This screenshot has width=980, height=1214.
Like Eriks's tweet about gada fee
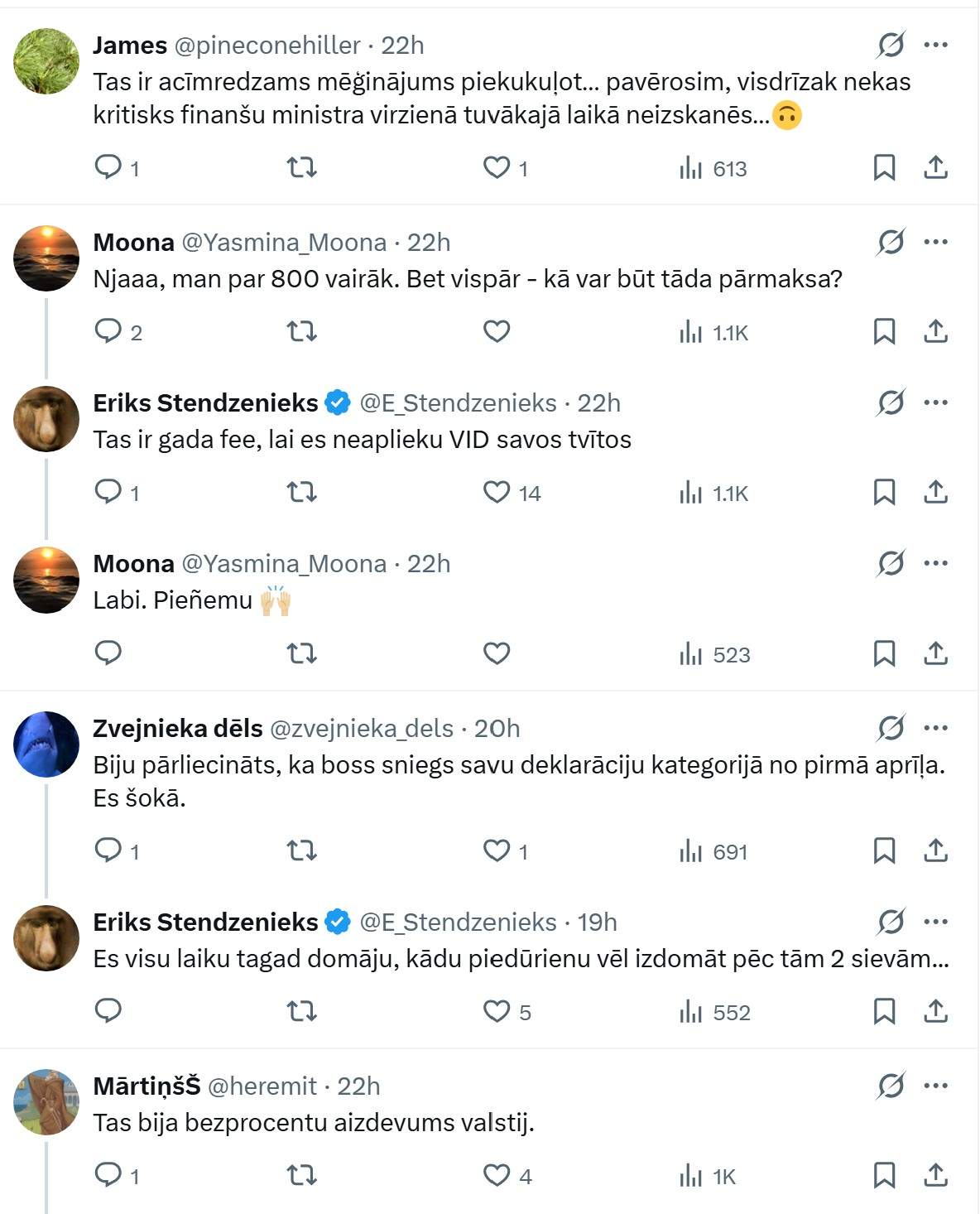pos(497,493)
